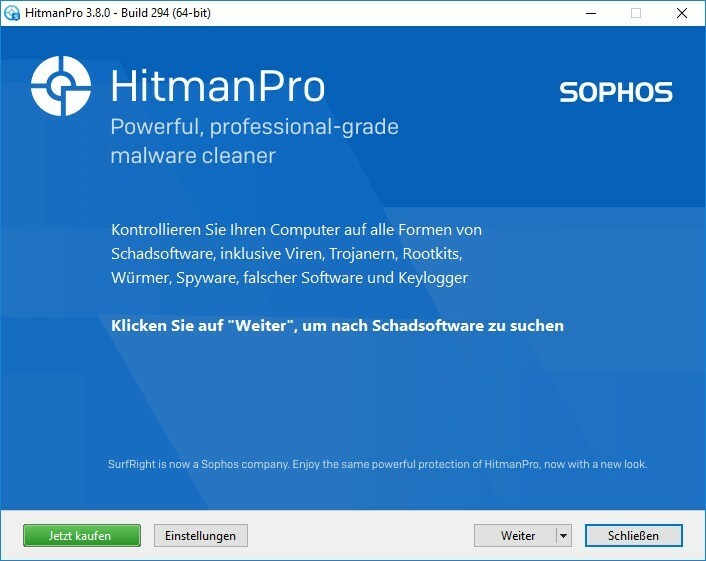Image resolution: width=706 pixels, height=561 pixels.
Task: Open Einstellungen settings
Action: point(200,535)
